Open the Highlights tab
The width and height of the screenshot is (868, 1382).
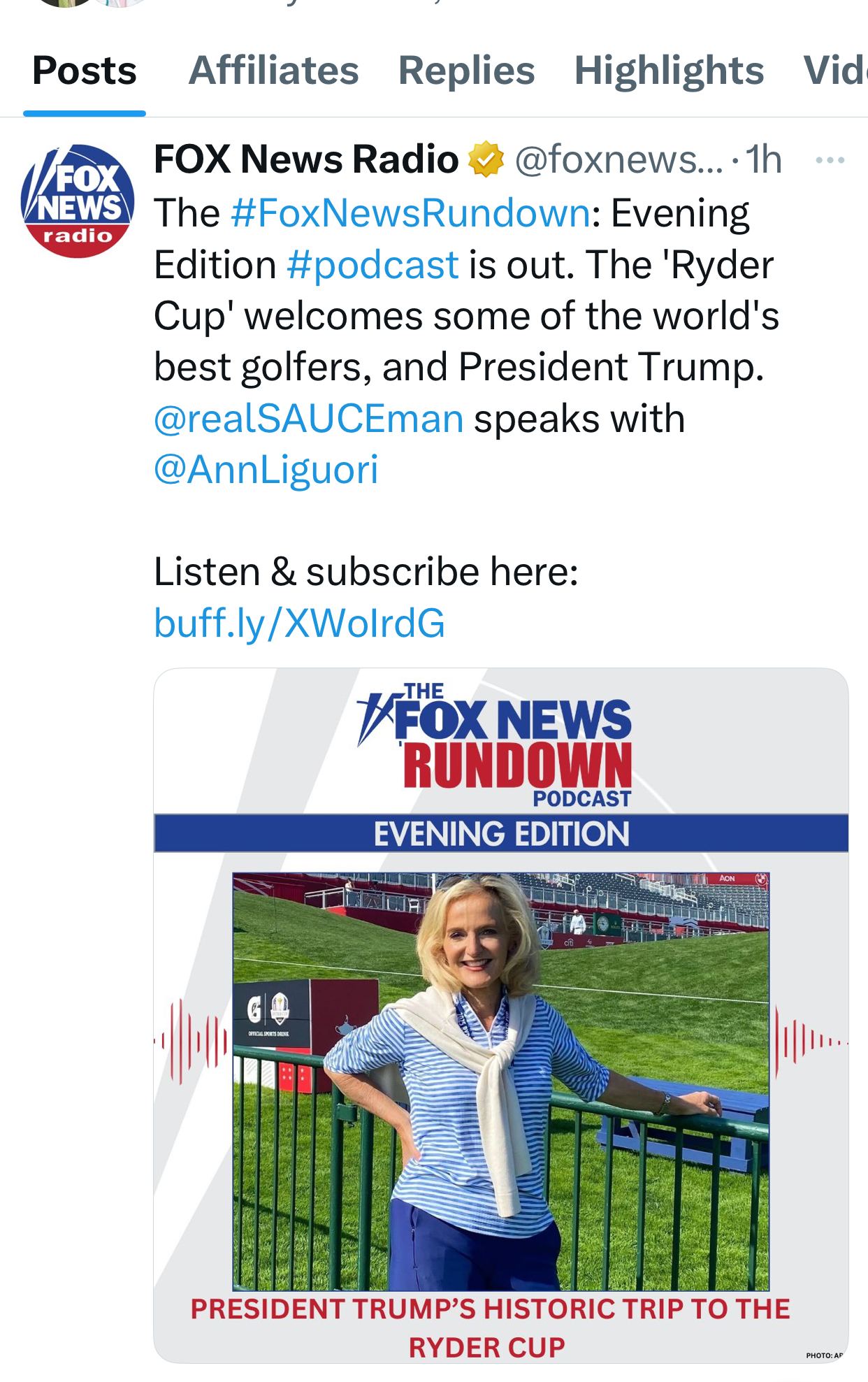[x=669, y=71]
